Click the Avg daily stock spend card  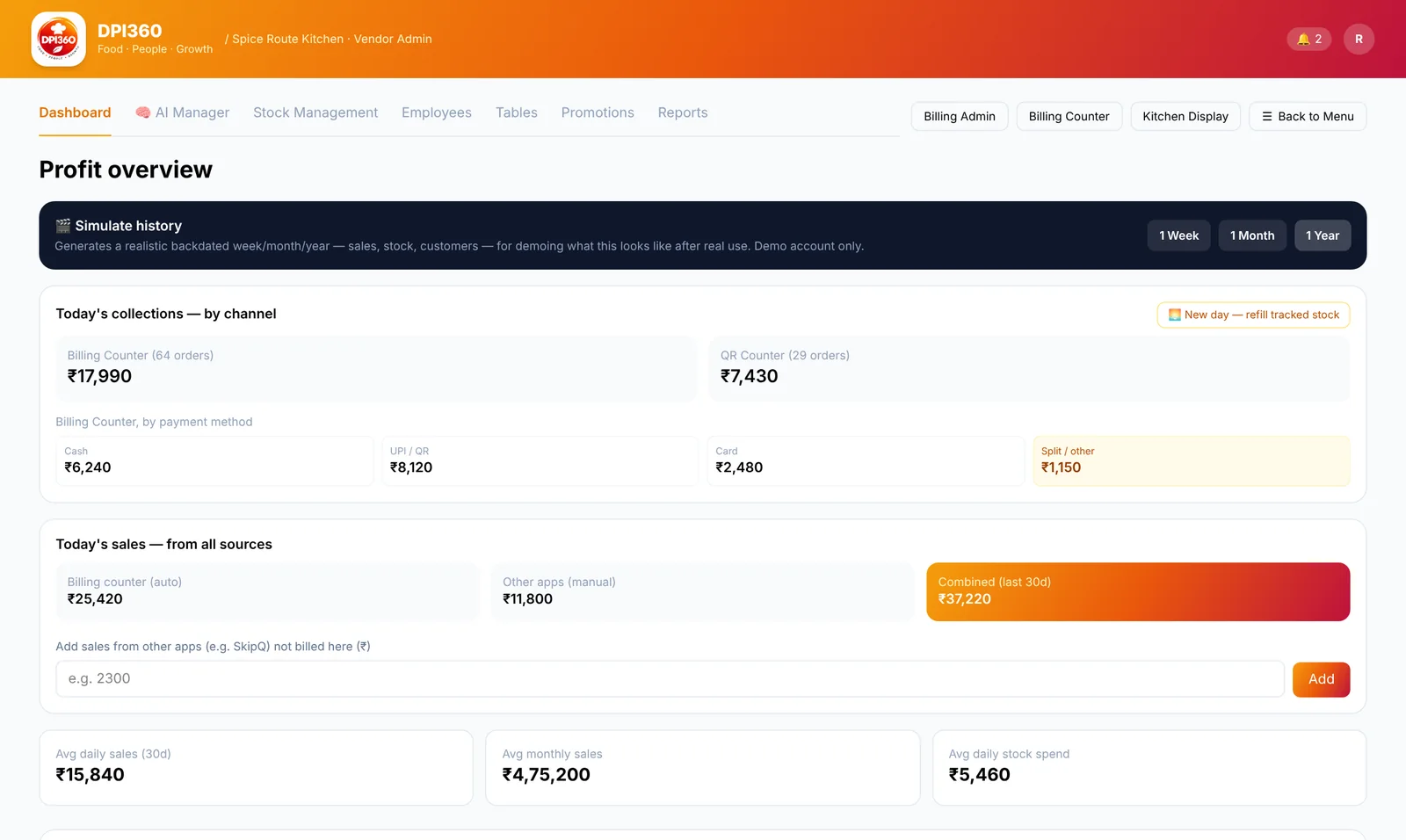click(1149, 768)
